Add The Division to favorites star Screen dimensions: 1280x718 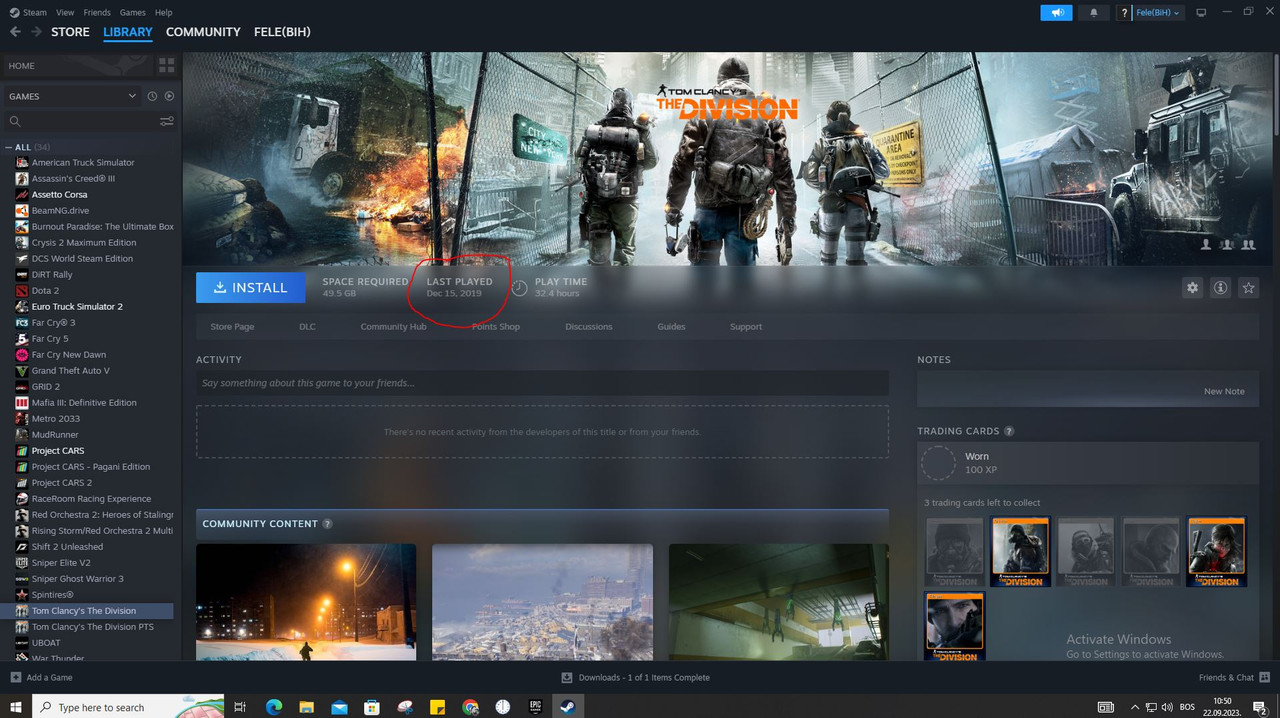(x=1248, y=287)
